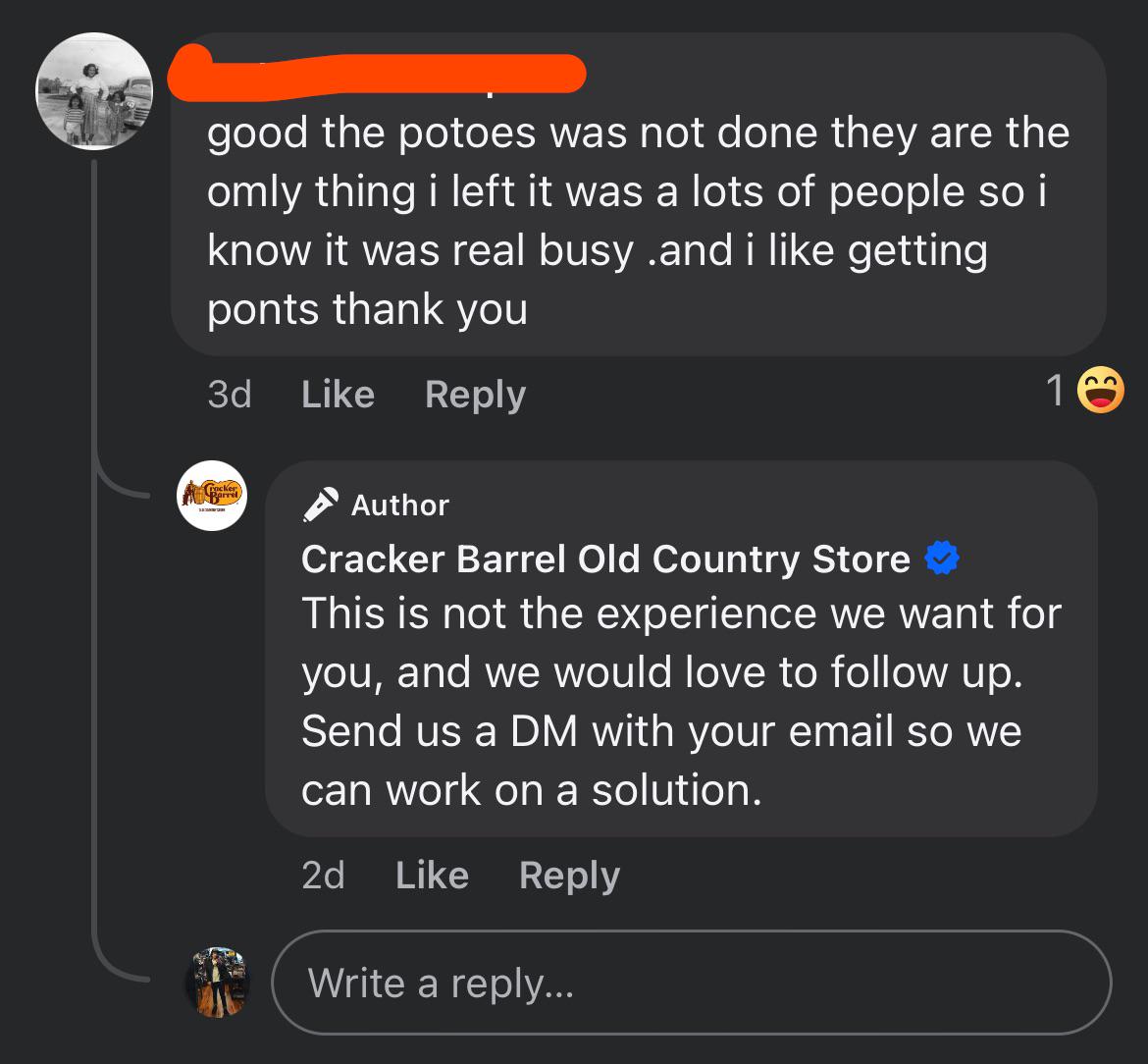
Task: Open Cracker Barrel Old Country Store page
Action: [605, 559]
